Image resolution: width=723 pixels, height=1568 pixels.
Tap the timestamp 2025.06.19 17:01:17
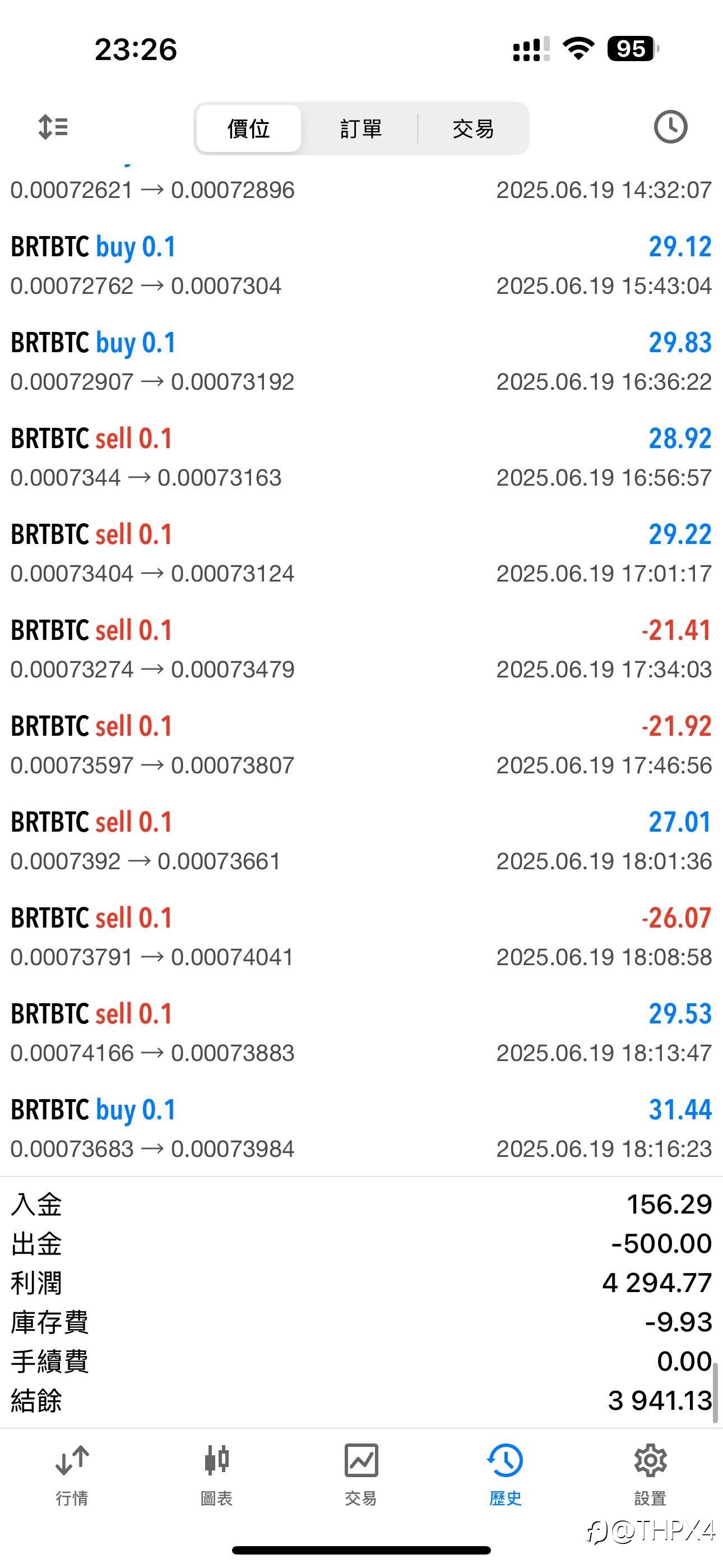pyautogui.click(x=604, y=573)
